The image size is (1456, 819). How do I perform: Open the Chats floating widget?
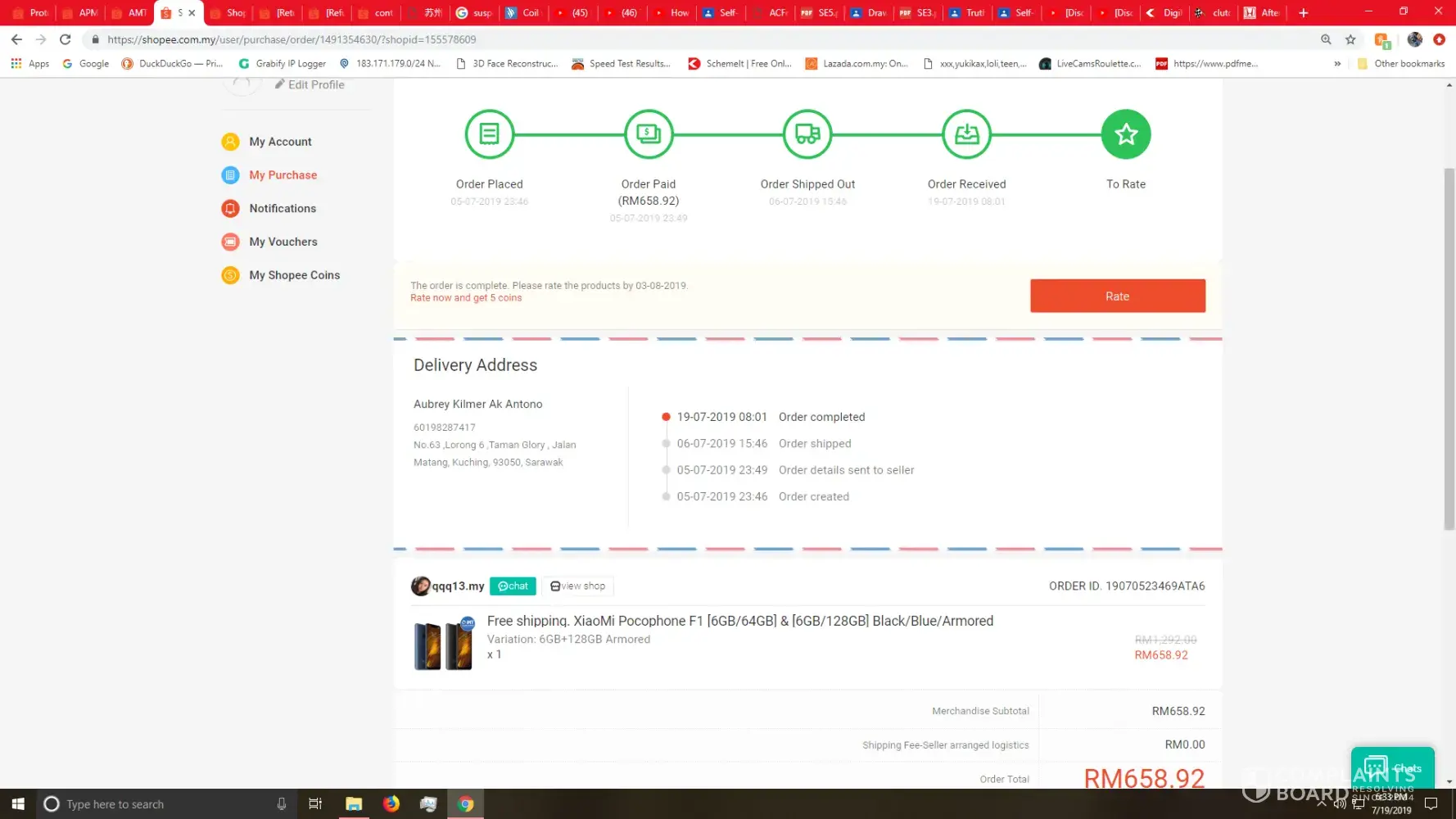[x=1392, y=767]
